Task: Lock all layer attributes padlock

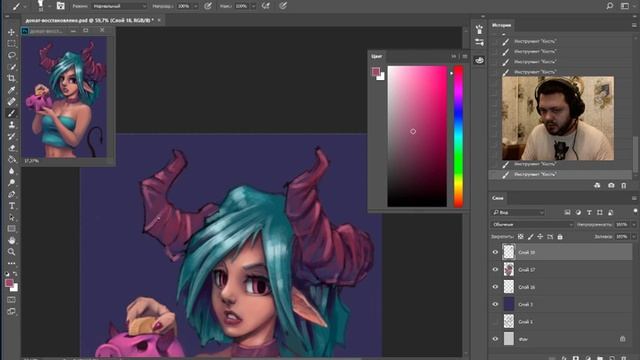Action: 560,237
